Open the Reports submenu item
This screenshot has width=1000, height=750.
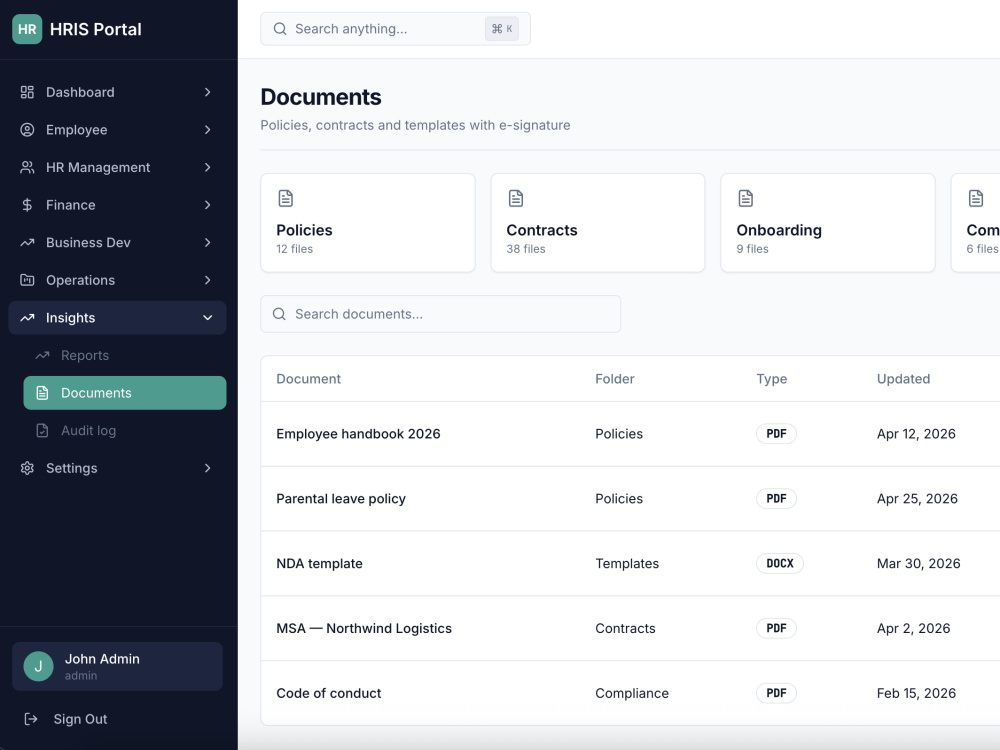(x=125, y=355)
